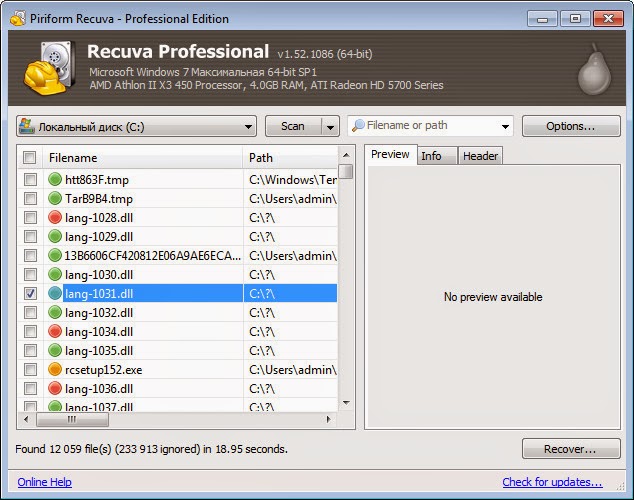Open the drive selector Локальный диск (C:)
The image size is (634, 500).
pos(136,126)
